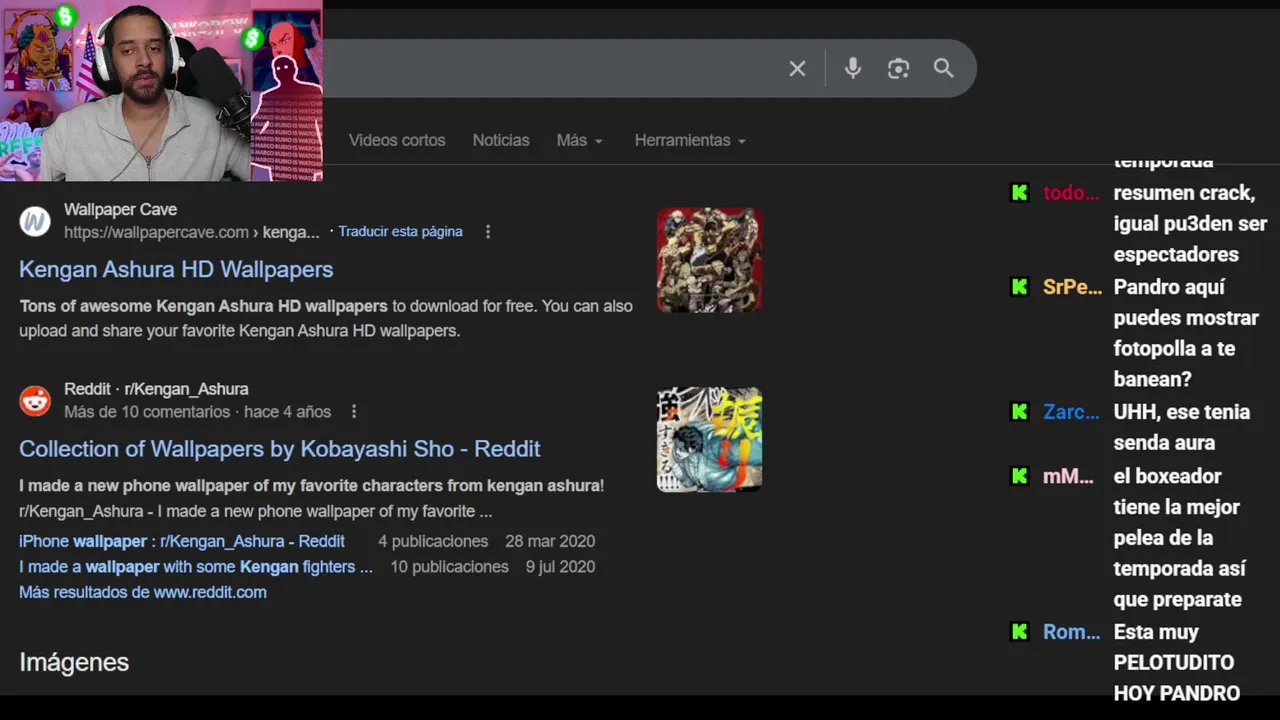
Task: Click chat username SrPe...
Action: click(1072, 287)
